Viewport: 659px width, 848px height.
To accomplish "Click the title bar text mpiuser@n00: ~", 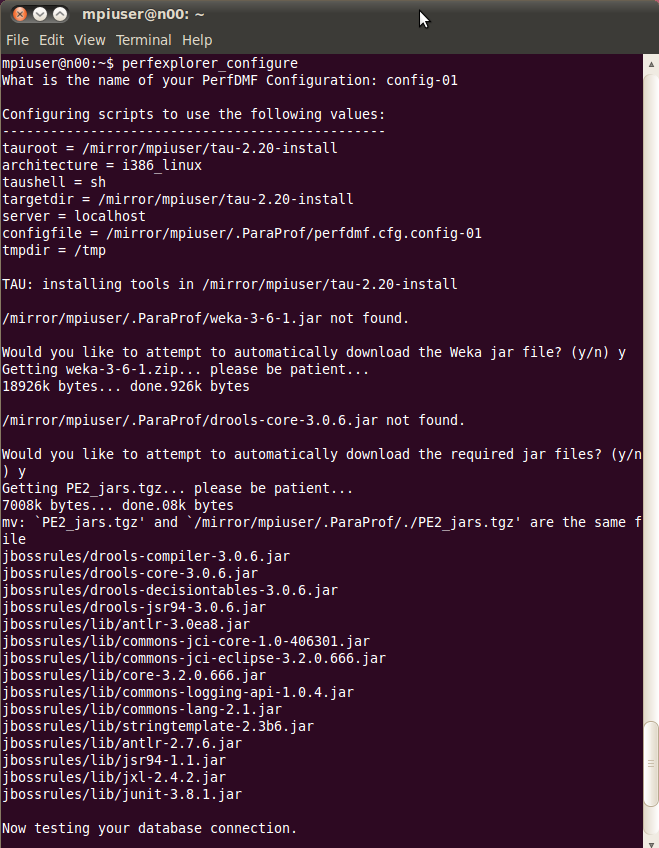I will (x=143, y=14).
